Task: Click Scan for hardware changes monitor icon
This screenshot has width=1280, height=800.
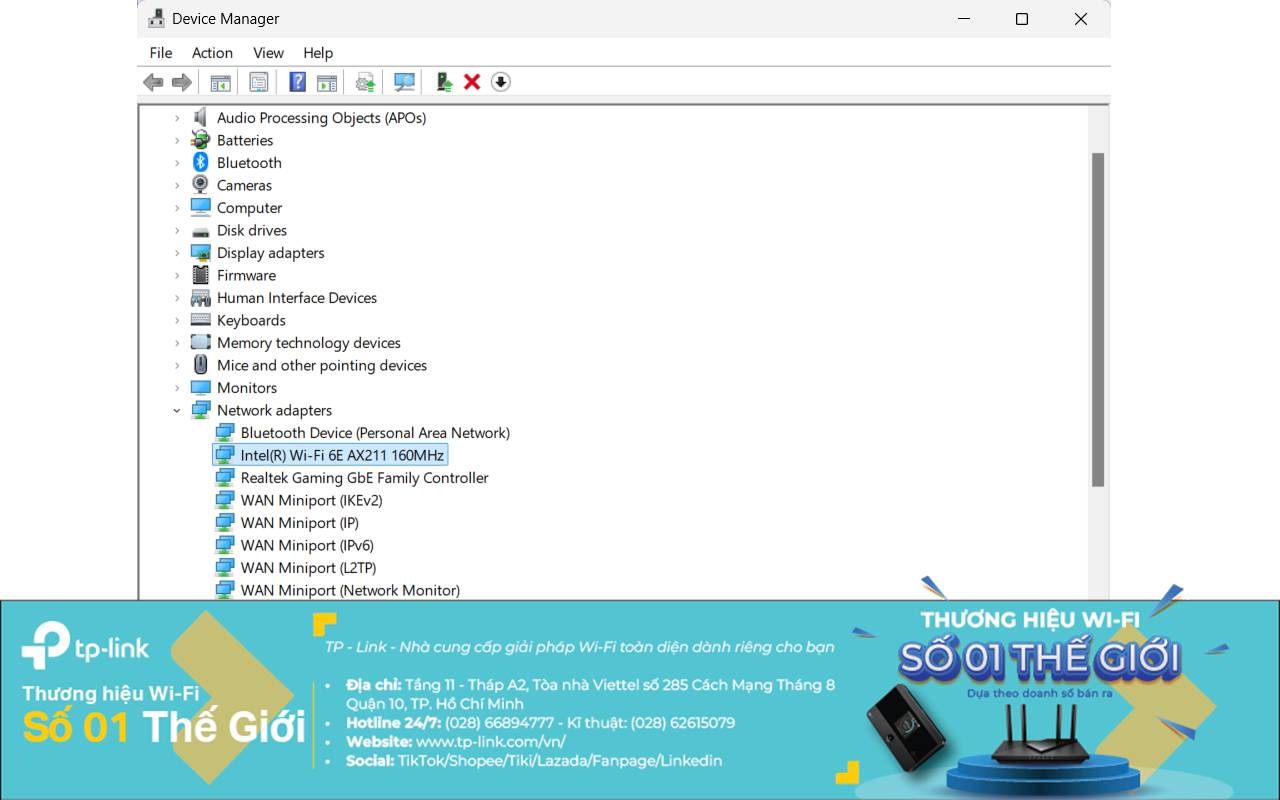Action: pyautogui.click(x=404, y=82)
